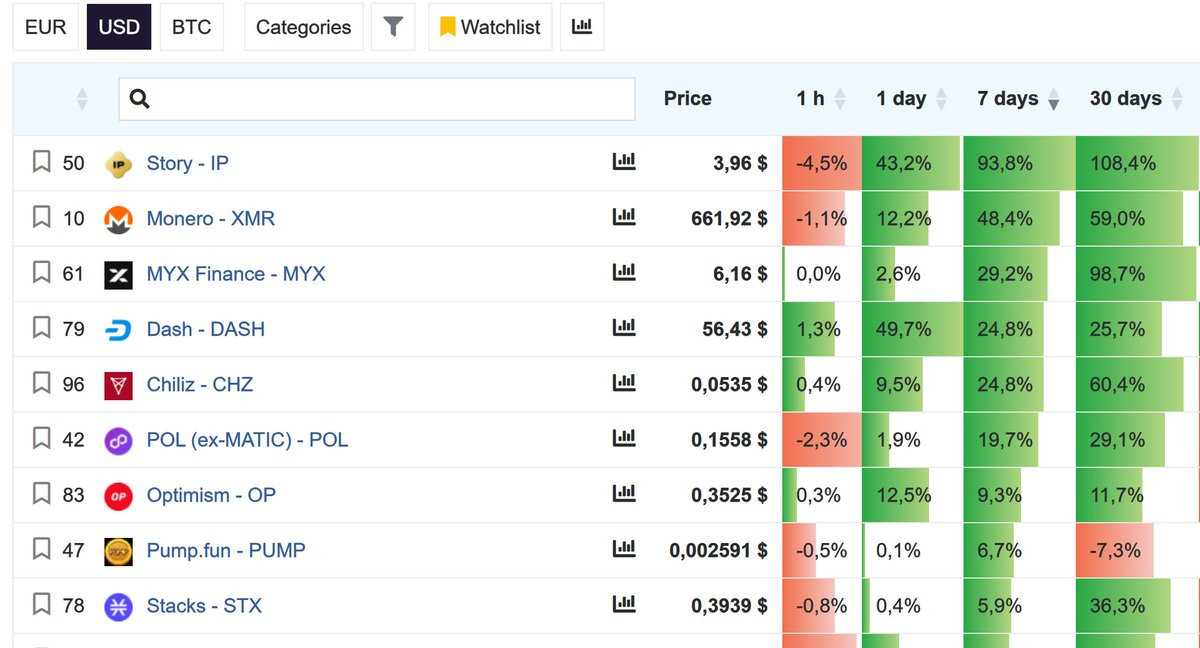1200x648 pixels.
Task: Bookmark Dash - DASH to watchlist
Action: click(41, 328)
